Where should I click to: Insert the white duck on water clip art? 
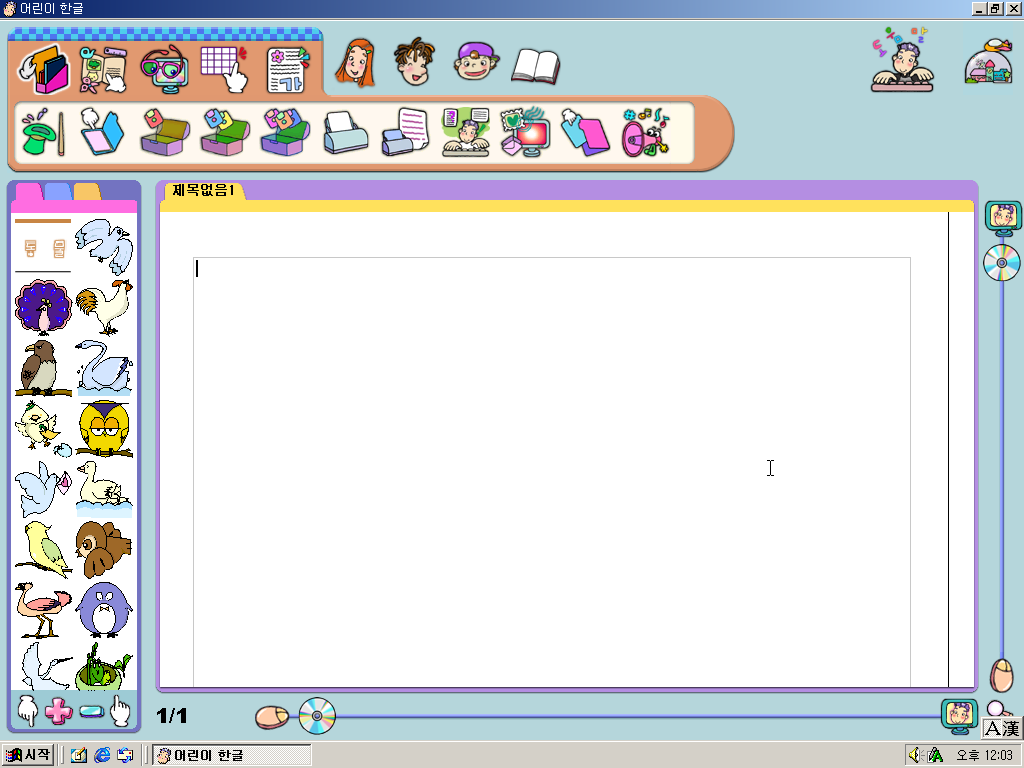pyautogui.click(x=104, y=489)
